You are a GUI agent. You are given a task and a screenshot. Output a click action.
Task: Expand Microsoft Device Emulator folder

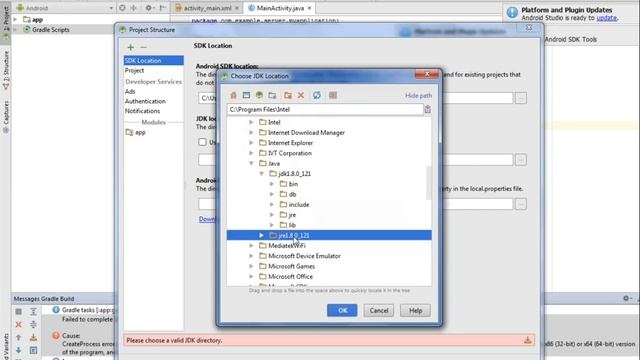pyautogui.click(x=251, y=256)
